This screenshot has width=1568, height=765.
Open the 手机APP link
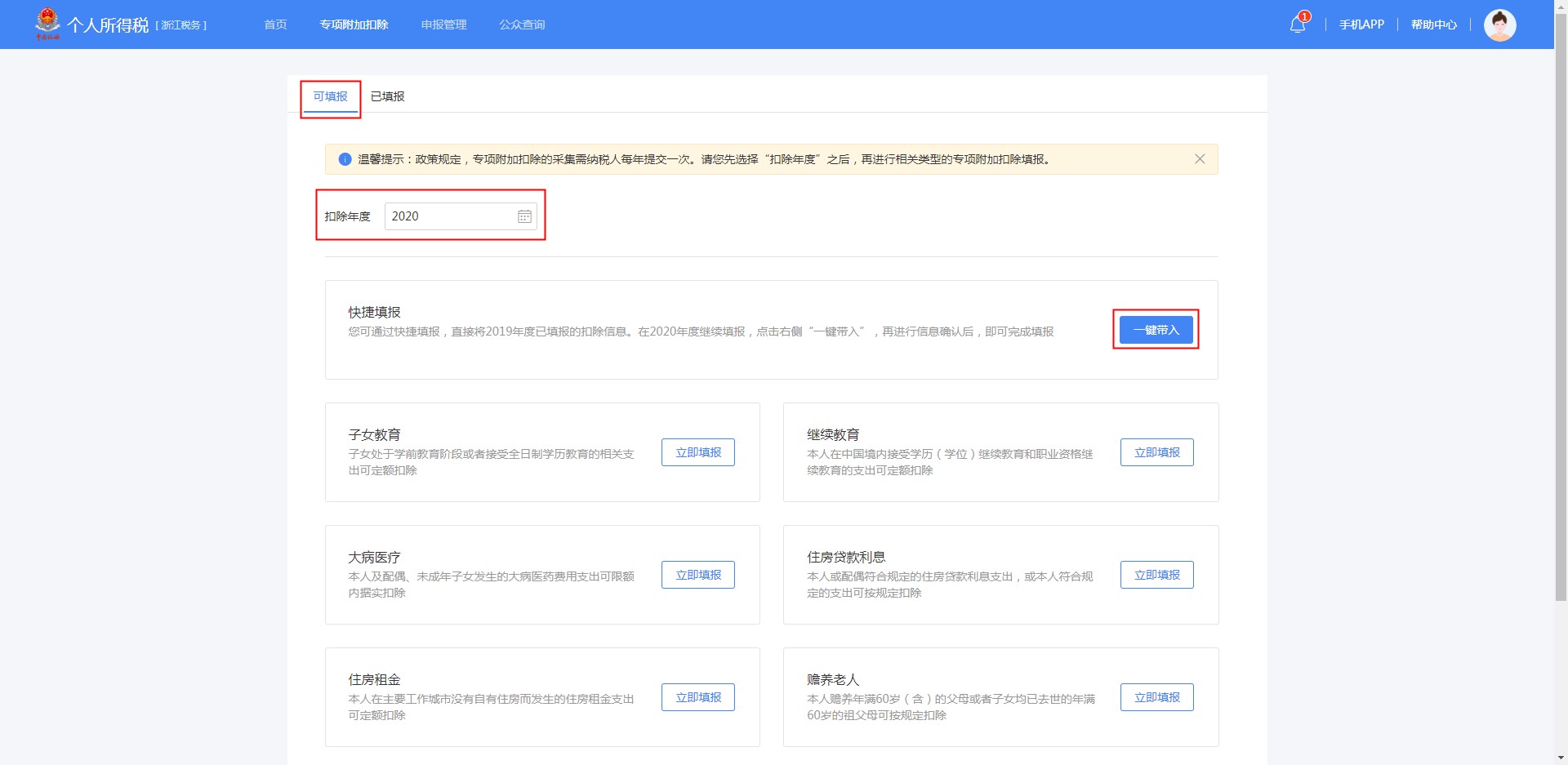(1361, 24)
